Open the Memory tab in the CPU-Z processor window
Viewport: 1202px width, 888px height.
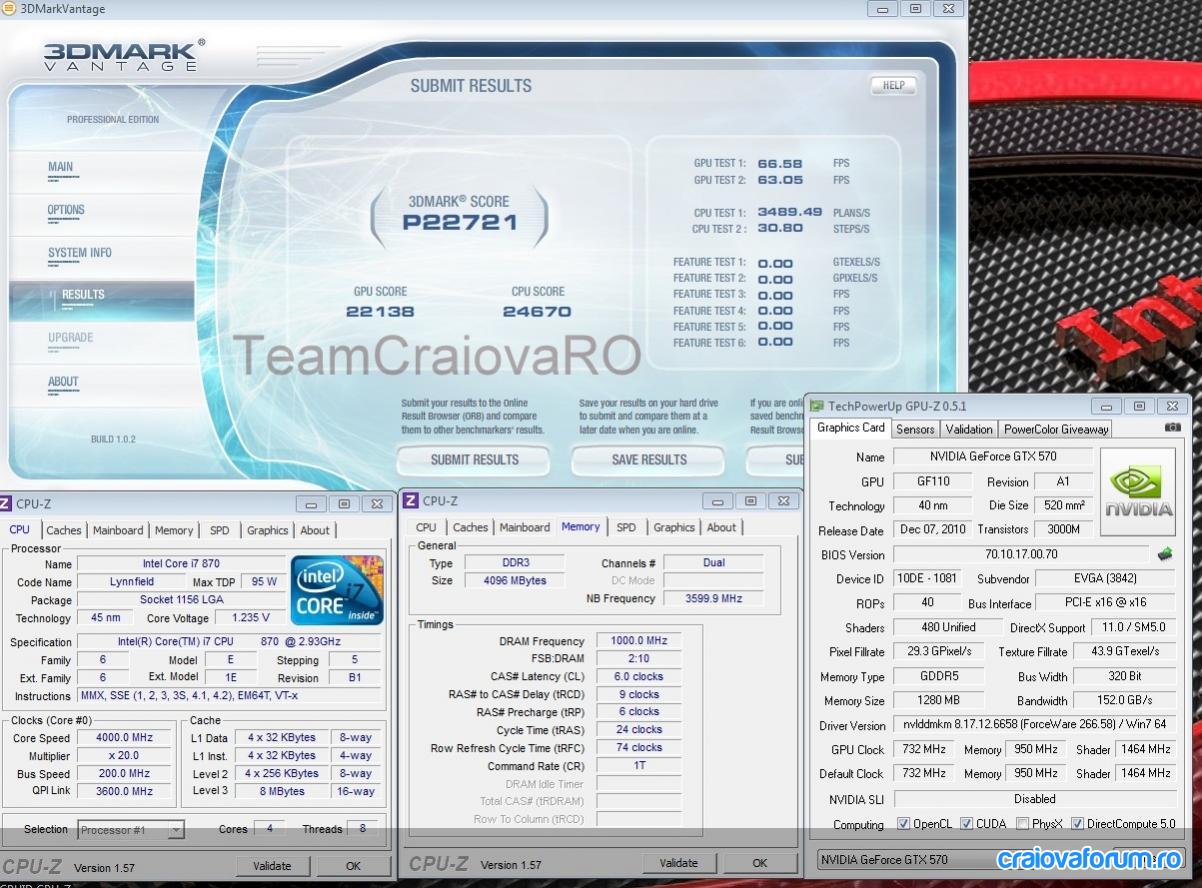click(x=174, y=530)
